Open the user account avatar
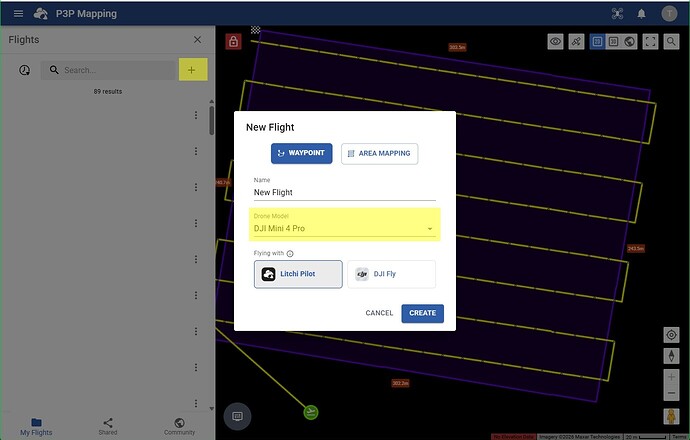The width and height of the screenshot is (690, 440). click(x=669, y=14)
